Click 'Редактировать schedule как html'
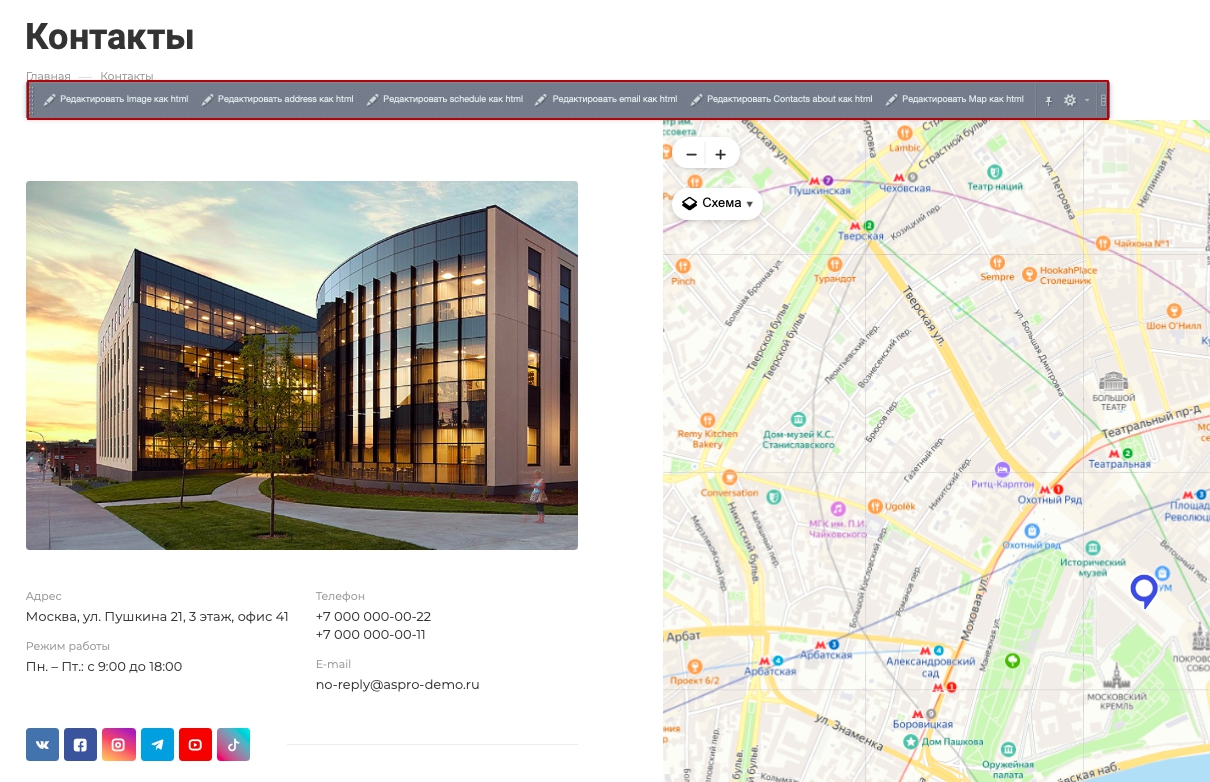The image size is (1210, 782). tap(444, 100)
